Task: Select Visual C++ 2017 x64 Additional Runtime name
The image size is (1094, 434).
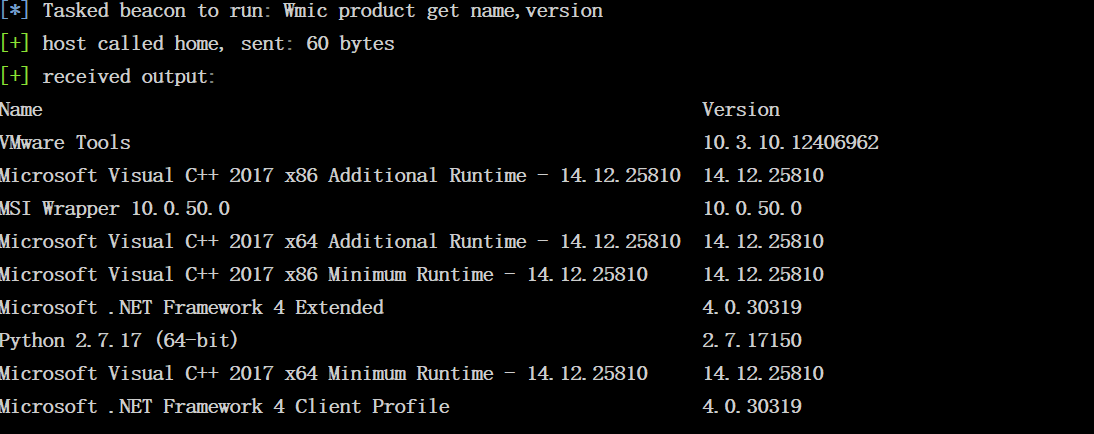Action: [x=340, y=242]
